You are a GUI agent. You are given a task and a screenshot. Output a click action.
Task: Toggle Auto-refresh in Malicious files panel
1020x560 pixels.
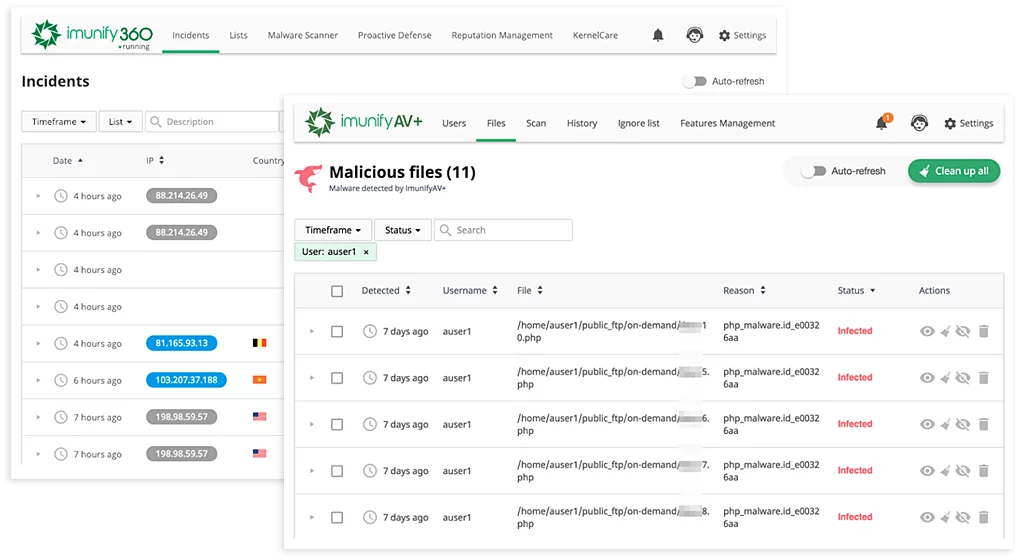click(x=814, y=171)
